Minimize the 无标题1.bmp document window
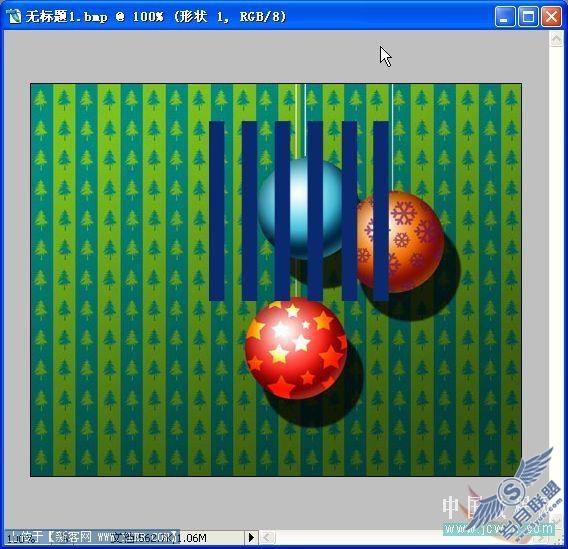 pyautogui.click(x=505, y=17)
